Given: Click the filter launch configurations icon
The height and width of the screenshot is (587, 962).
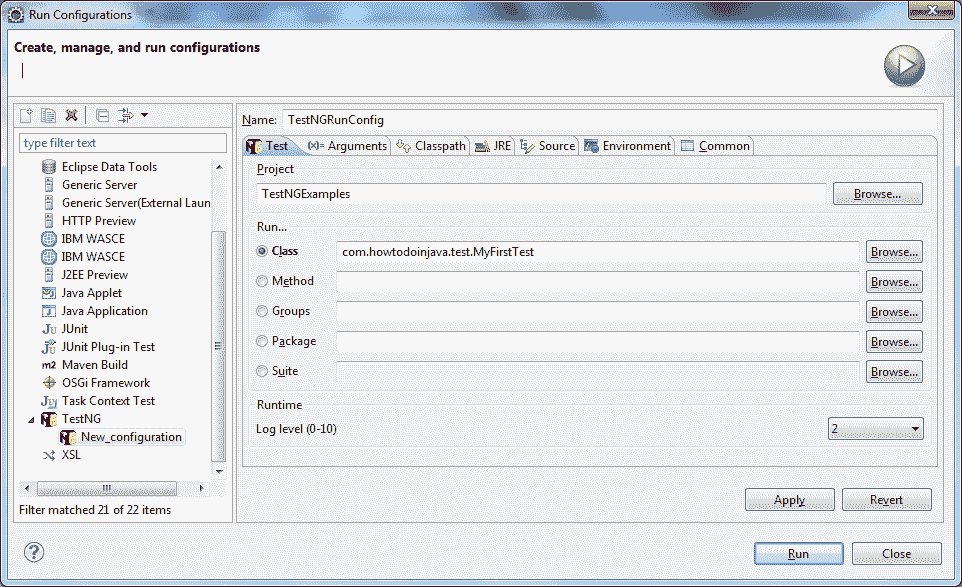Looking at the screenshot, I should 126,115.
